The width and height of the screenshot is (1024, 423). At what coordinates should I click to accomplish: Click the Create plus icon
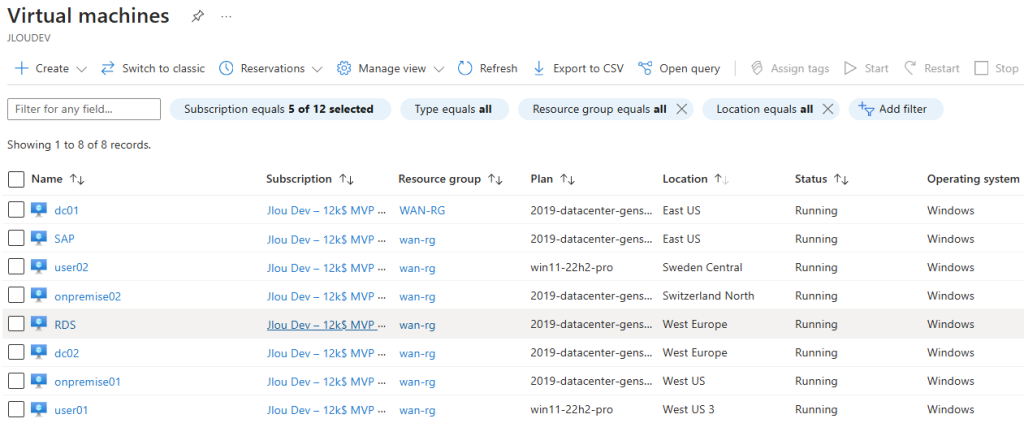point(21,69)
